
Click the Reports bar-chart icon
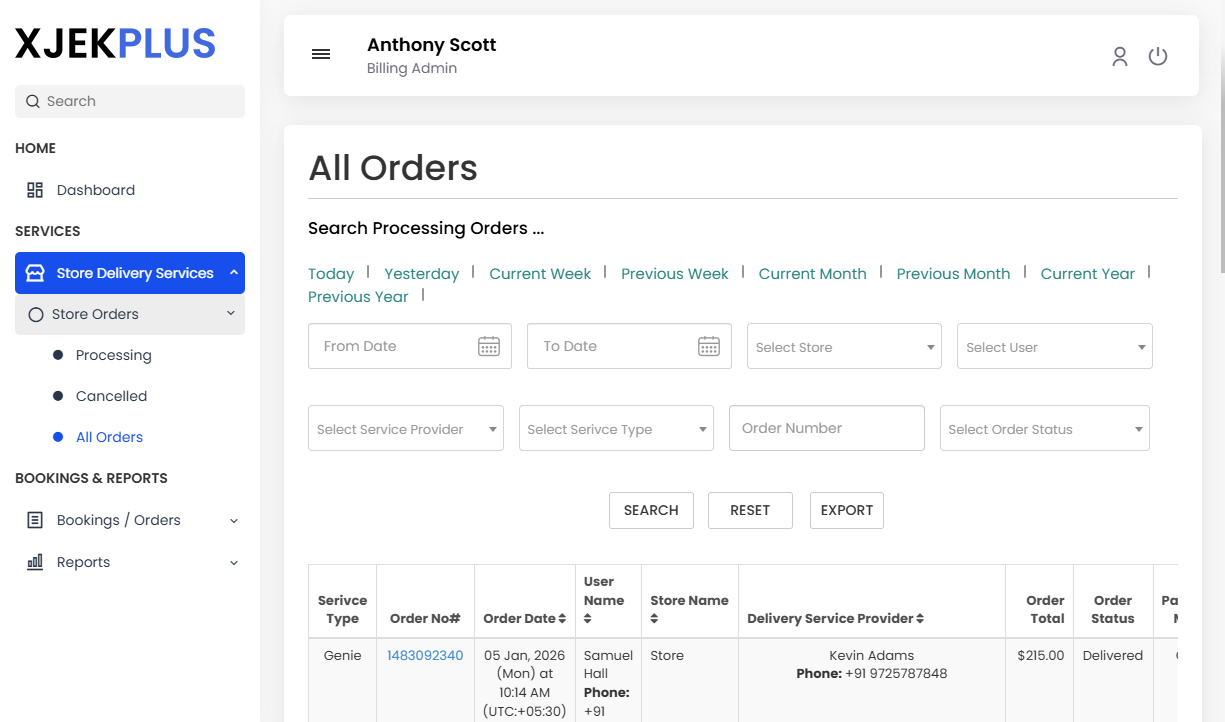(x=34, y=562)
